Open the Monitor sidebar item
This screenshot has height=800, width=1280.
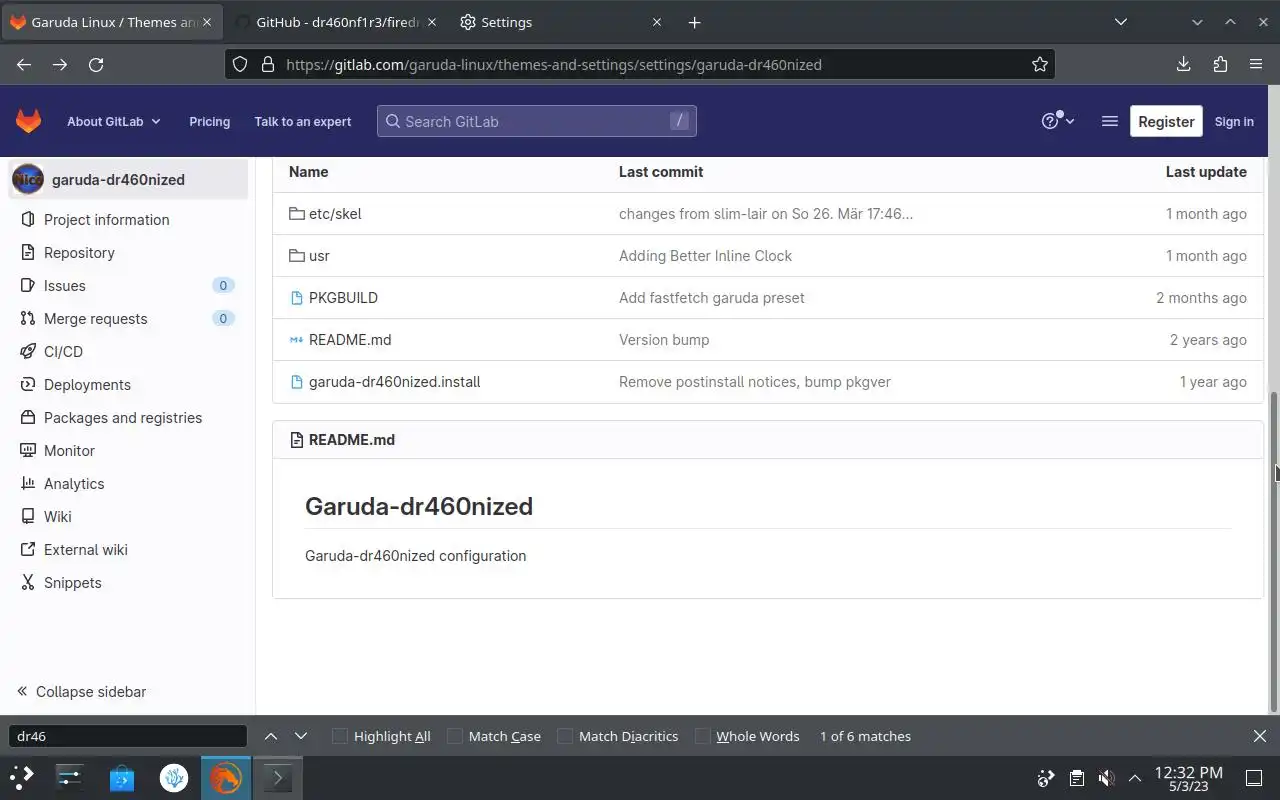[x=128, y=451]
